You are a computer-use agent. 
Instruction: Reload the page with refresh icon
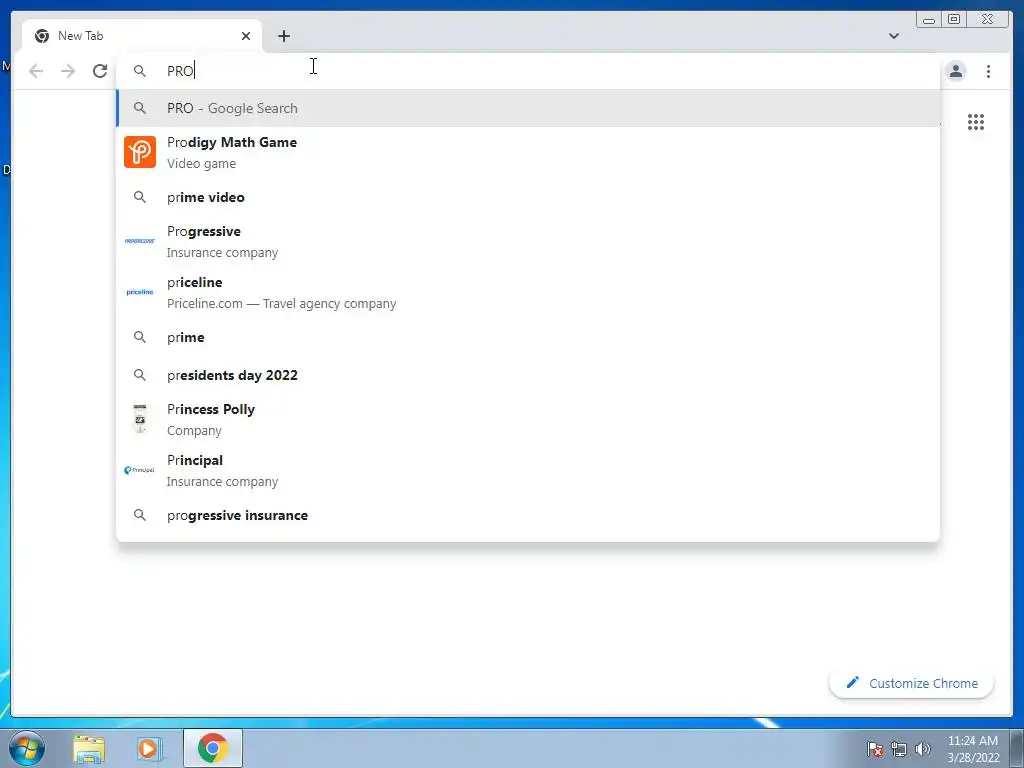100,71
